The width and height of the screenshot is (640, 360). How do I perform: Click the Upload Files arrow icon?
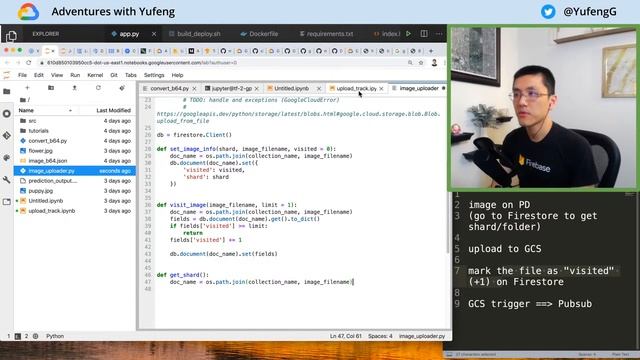[75, 88]
